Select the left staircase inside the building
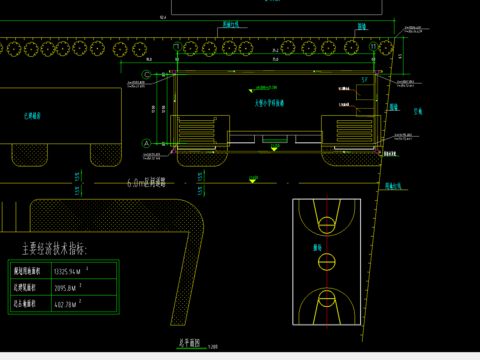Screen dimensions: 480x360 coord(197,130)
